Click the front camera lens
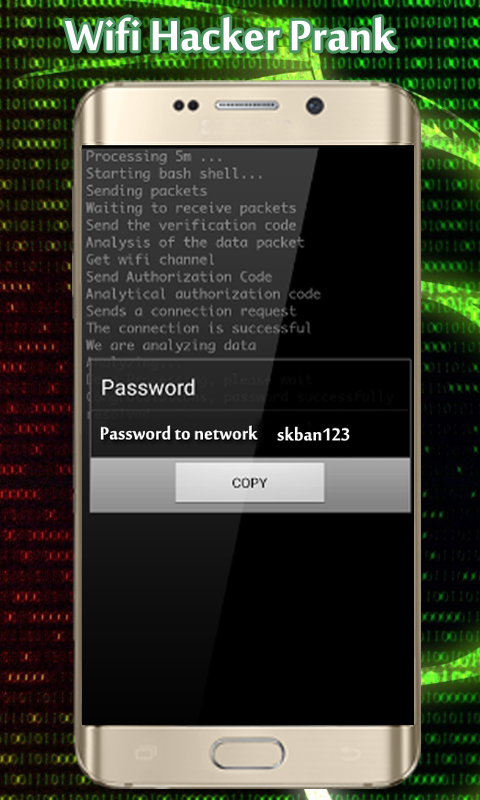 (x=315, y=106)
